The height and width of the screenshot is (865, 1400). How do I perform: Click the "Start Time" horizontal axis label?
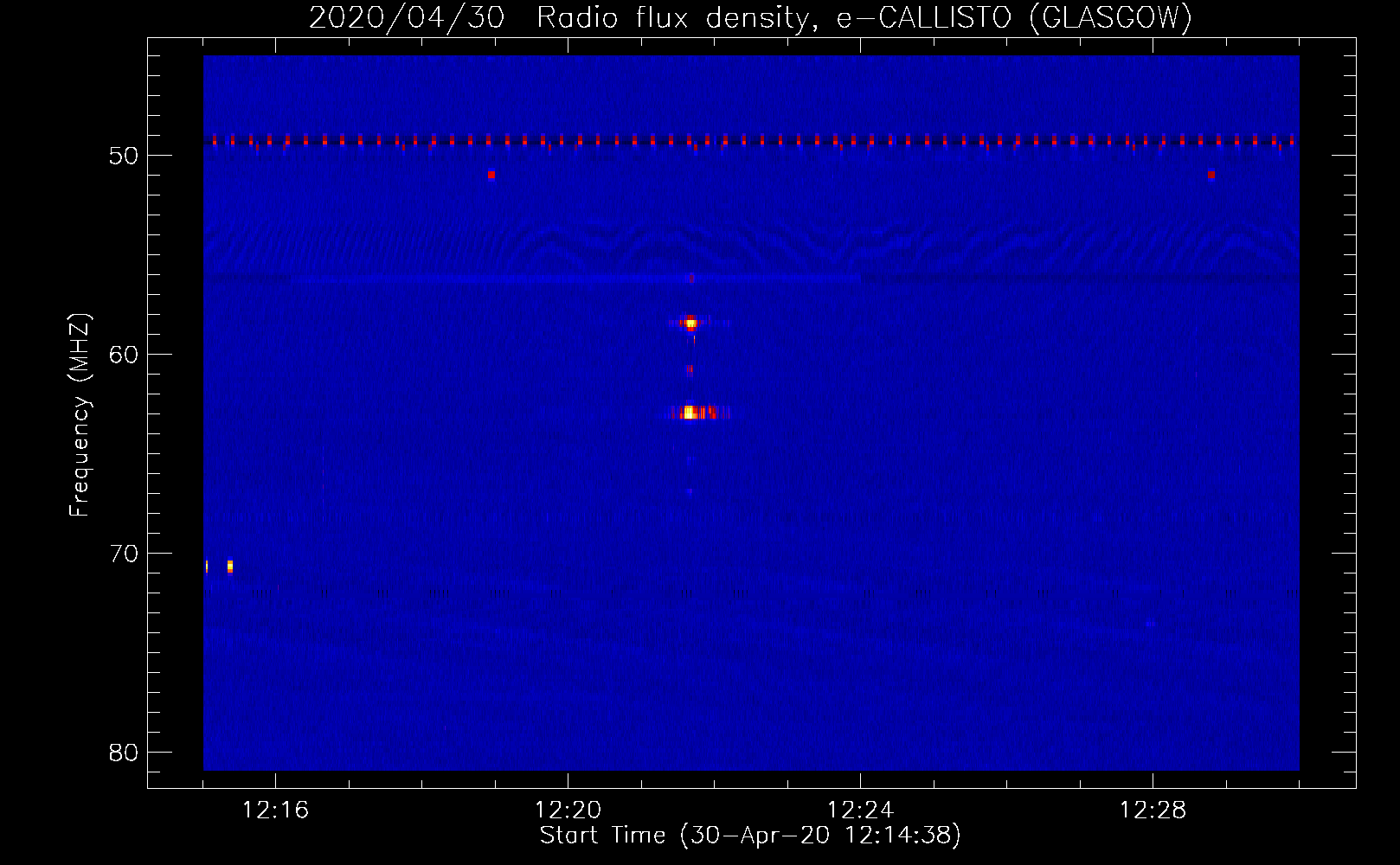(750, 836)
